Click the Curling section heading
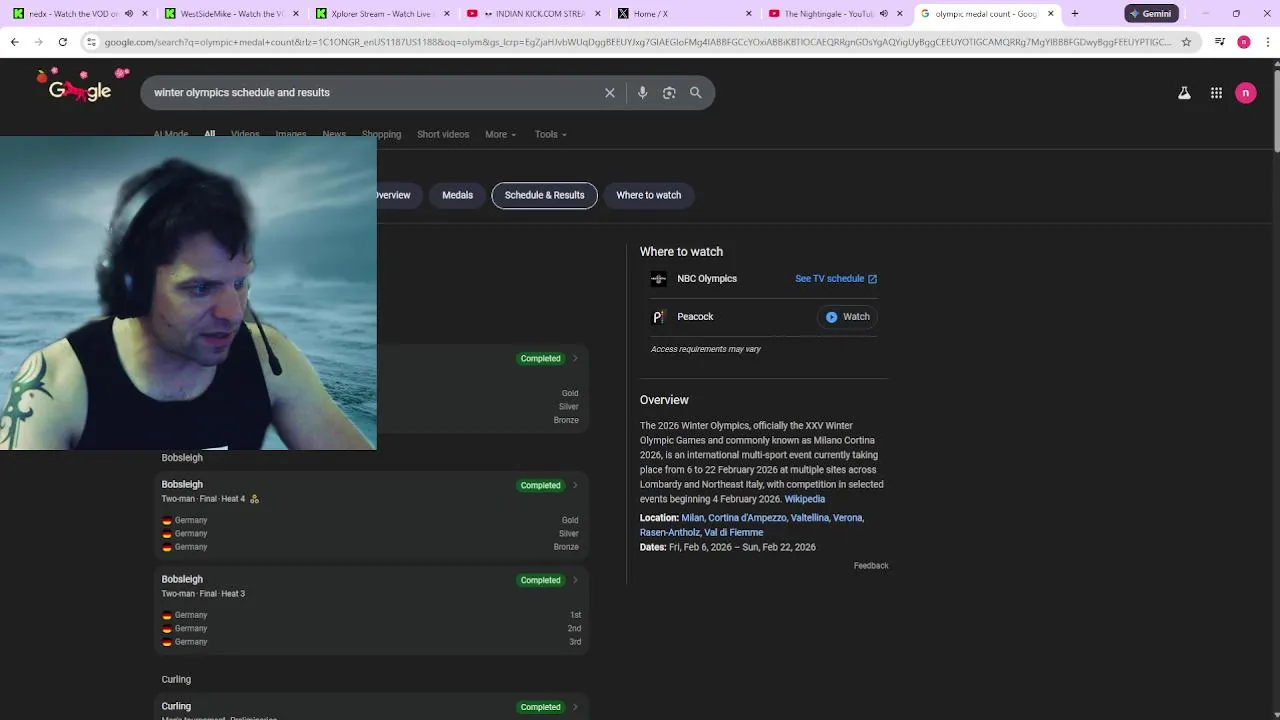 point(176,680)
